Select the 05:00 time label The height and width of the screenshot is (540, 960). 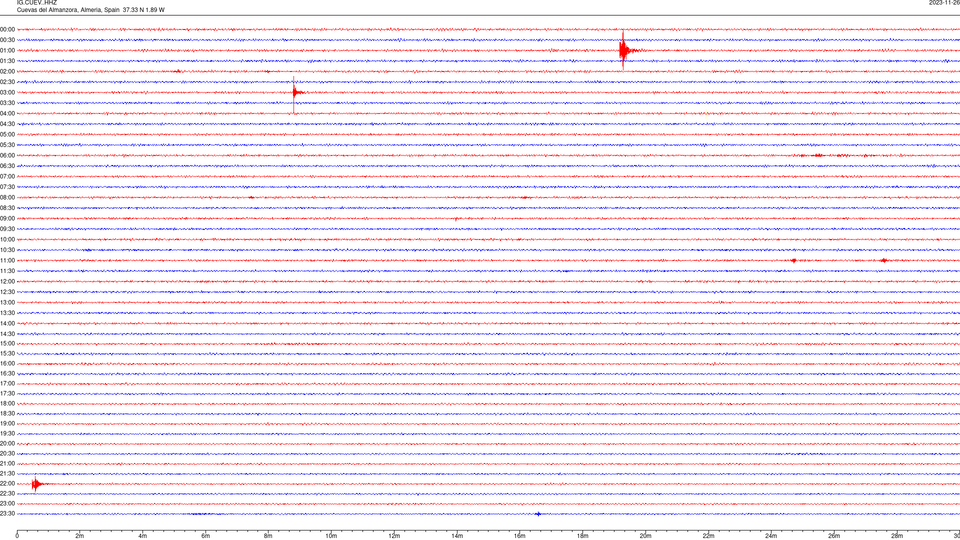7,135
